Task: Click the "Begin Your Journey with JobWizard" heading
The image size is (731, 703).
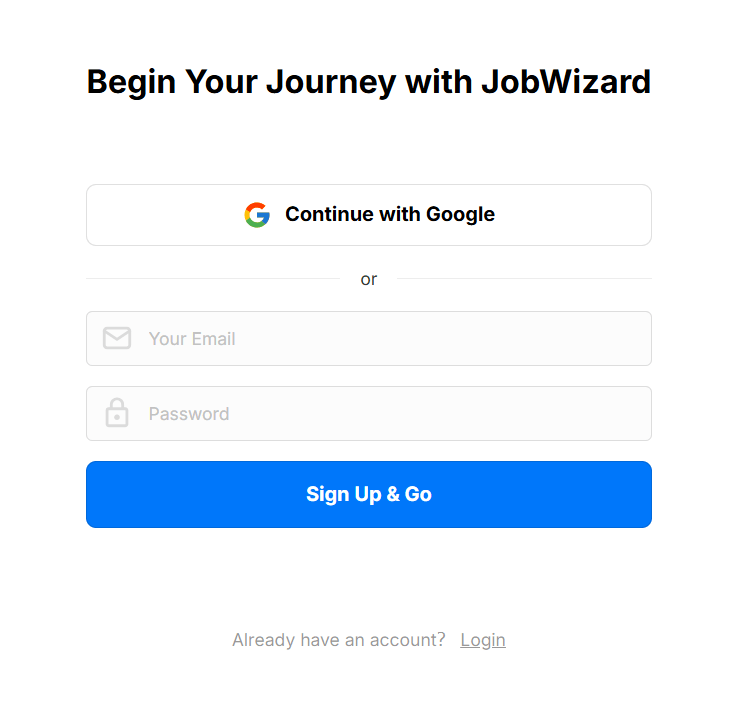Action: pos(368,82)
